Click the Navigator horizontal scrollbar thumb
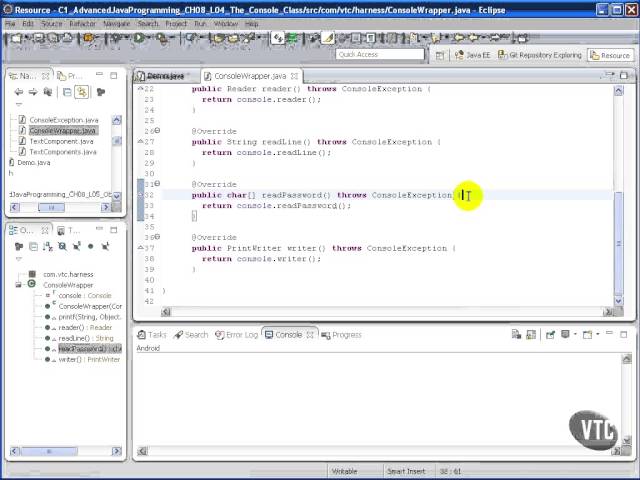 tap(51, 207)
